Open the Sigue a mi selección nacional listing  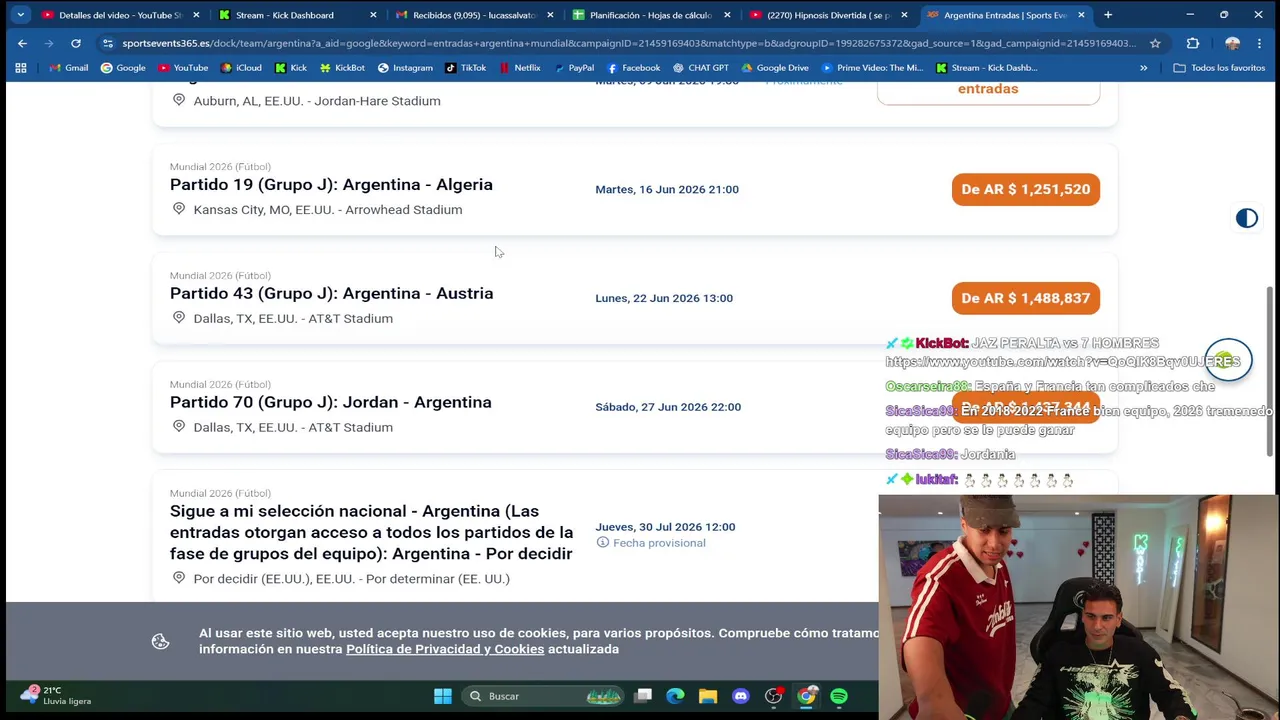[371, 532]
